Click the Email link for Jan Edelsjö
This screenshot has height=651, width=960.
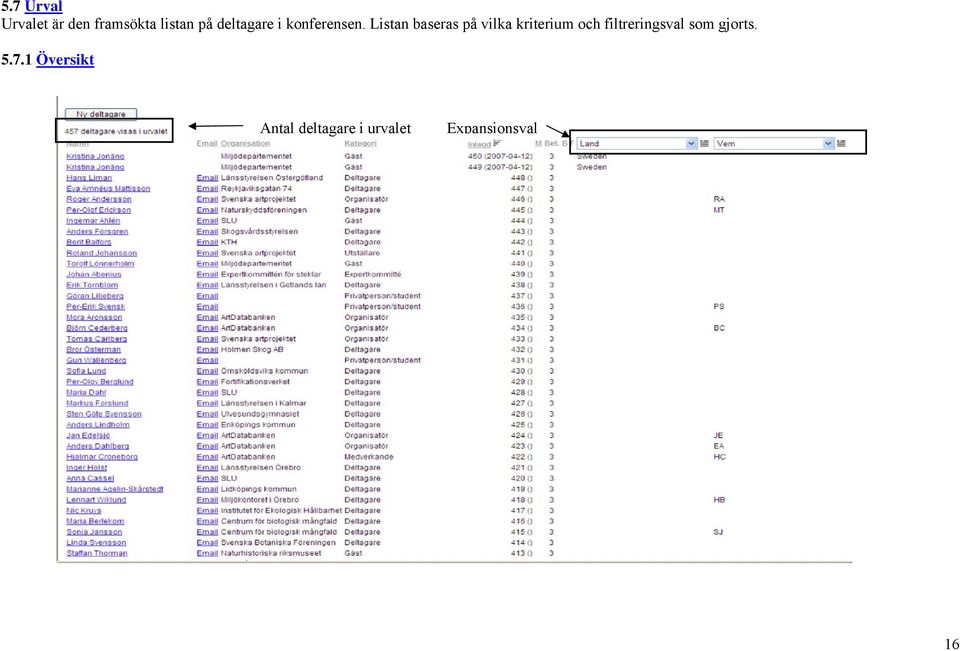click(x=207, y=435)
